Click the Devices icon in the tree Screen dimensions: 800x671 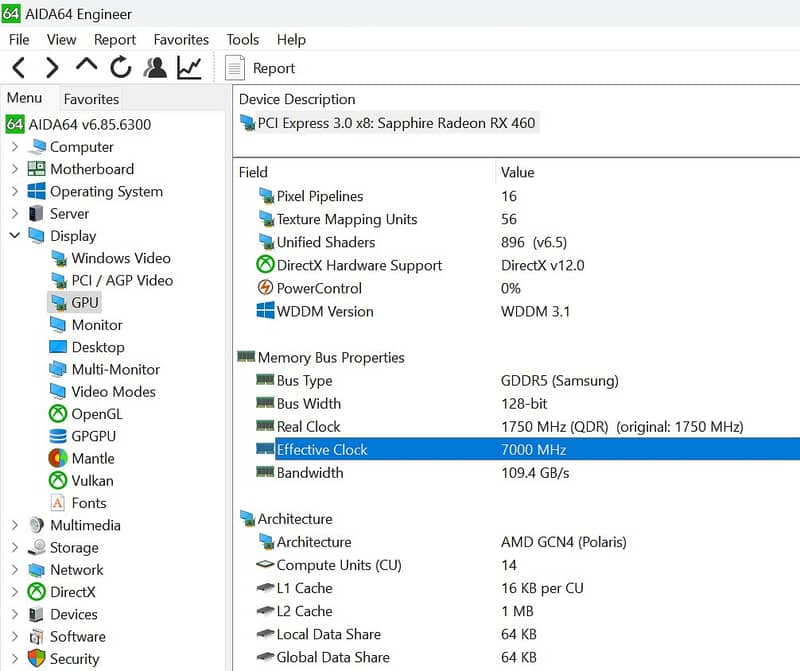point(36,614)
